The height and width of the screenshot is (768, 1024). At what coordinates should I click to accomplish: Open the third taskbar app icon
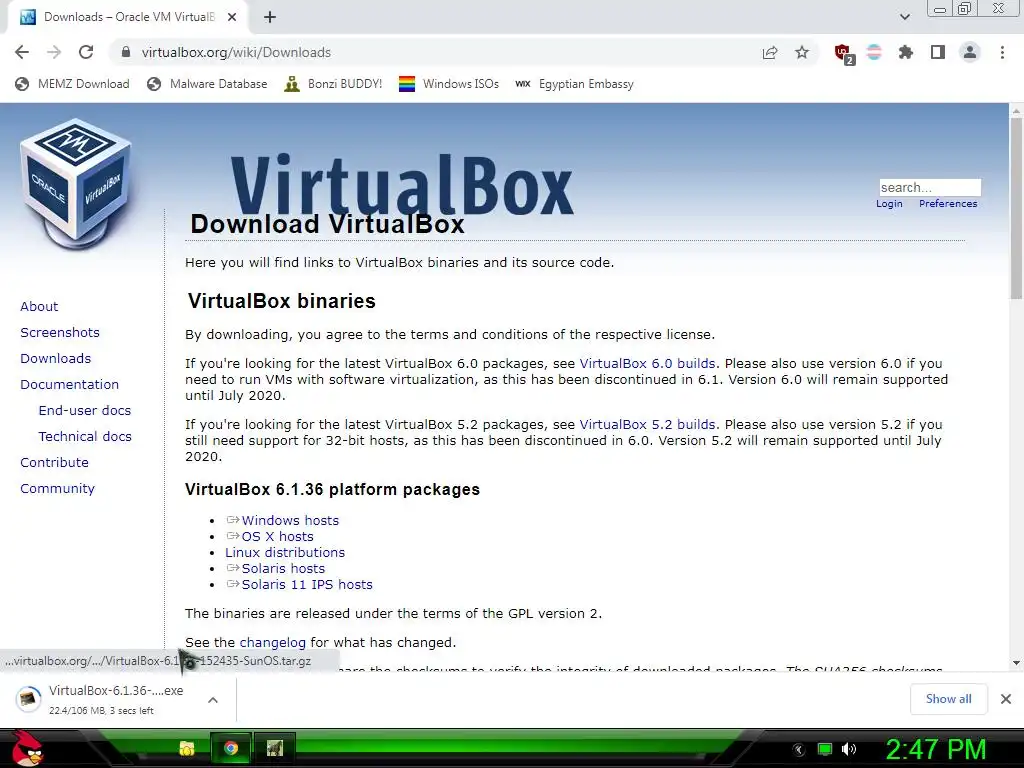[275, 748]
